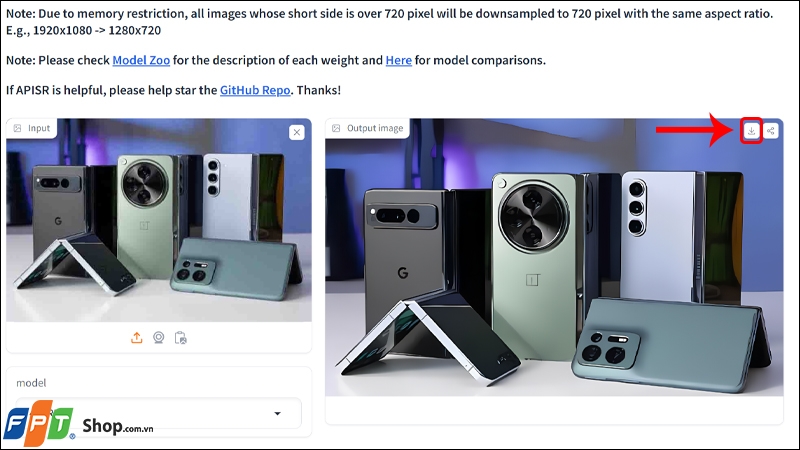800x450 pixels.
Task: Clear the input image with X
Action: click(296, 133)
